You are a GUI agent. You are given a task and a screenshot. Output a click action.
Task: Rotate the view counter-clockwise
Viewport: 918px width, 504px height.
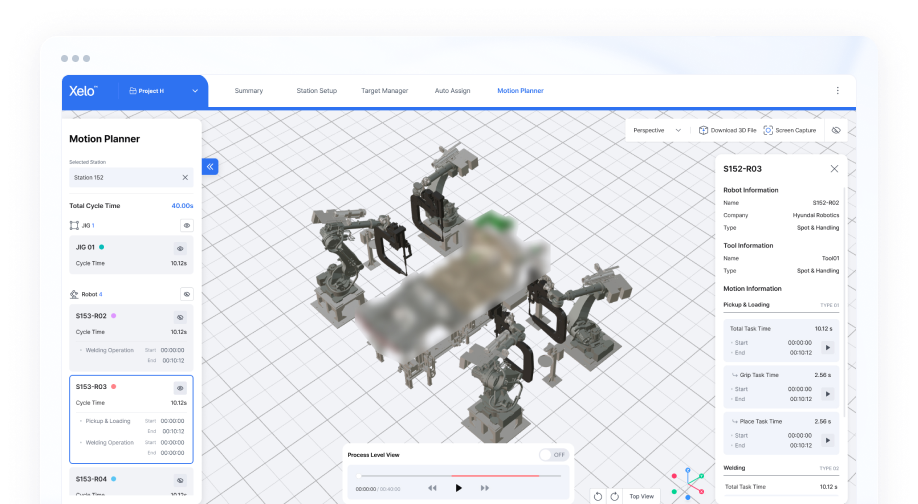tap(598, 496)
